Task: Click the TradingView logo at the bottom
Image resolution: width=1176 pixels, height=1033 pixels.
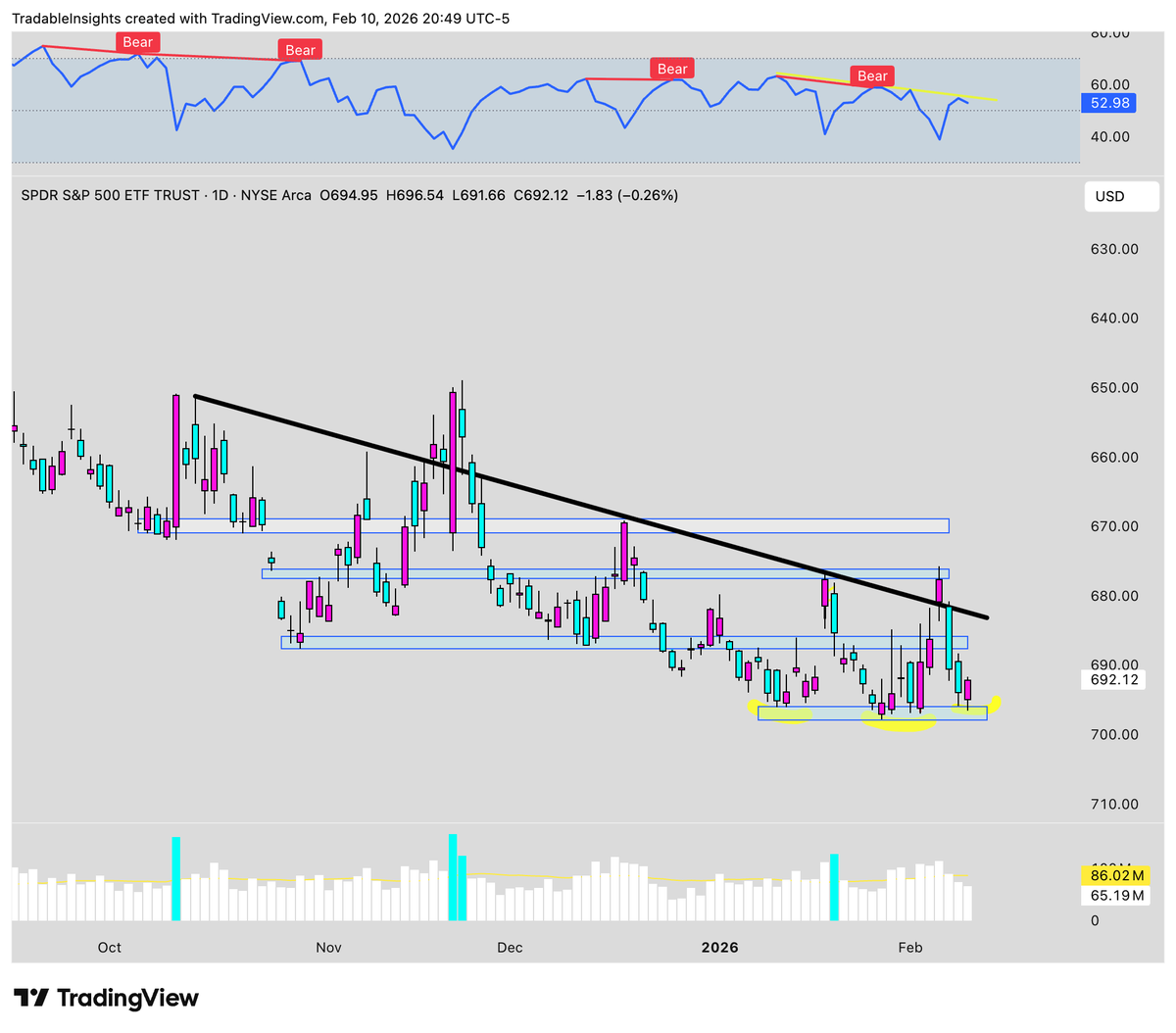Action: pyautogui.click(x=106, y=999)
